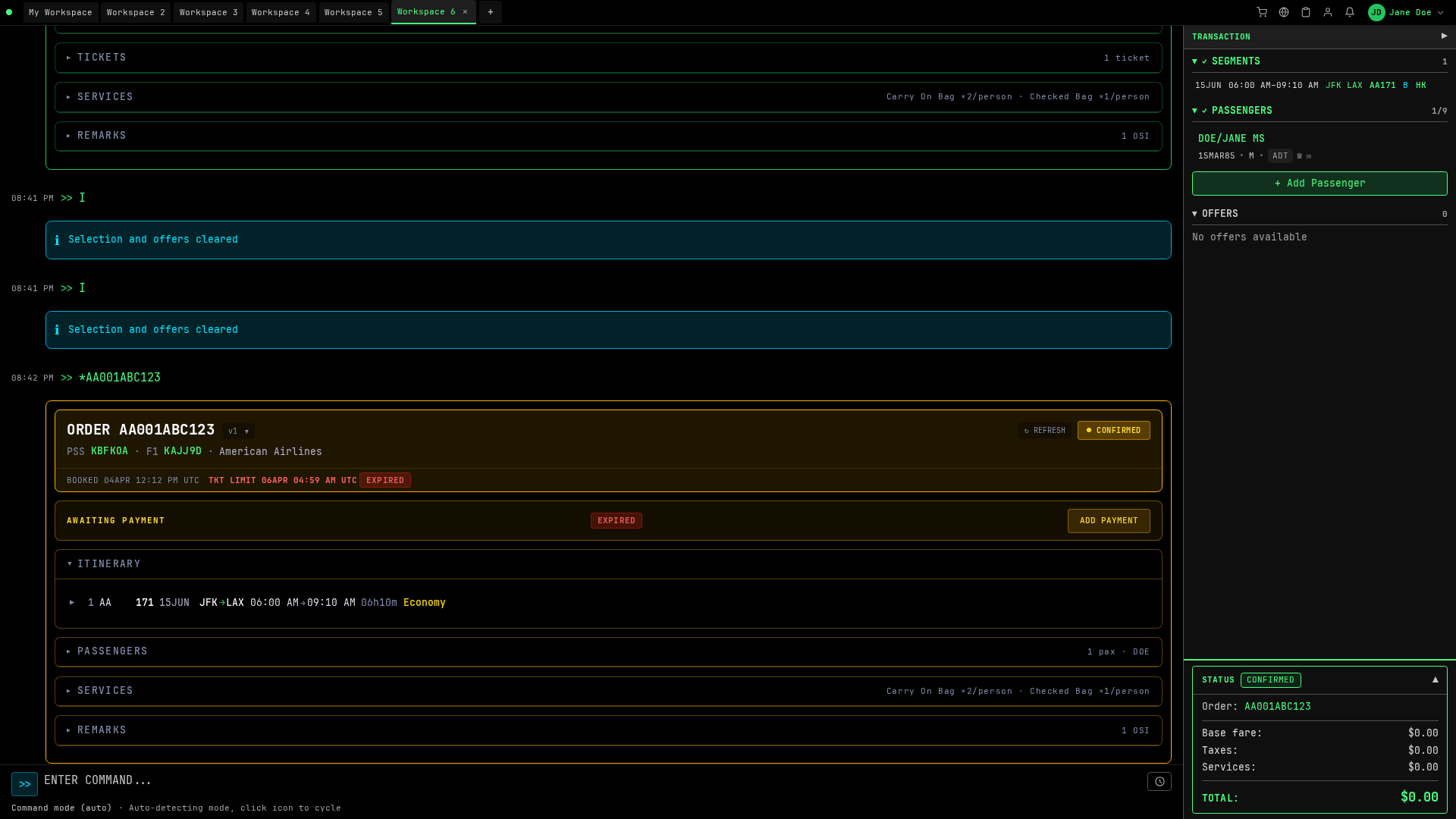Image resolution: width=1456 pixels, height=819 pixels.
Task: Click the info icon on the first cleared message
Action: (57, 240)
